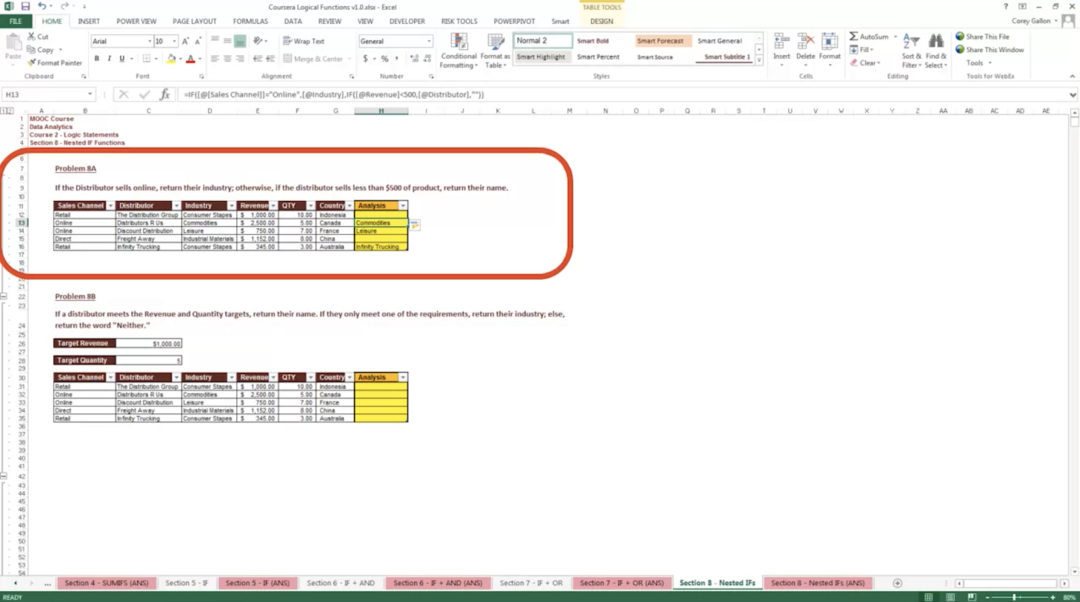
Task: Open the FORMULAS ribbon tab
Action: click(250, 21)
